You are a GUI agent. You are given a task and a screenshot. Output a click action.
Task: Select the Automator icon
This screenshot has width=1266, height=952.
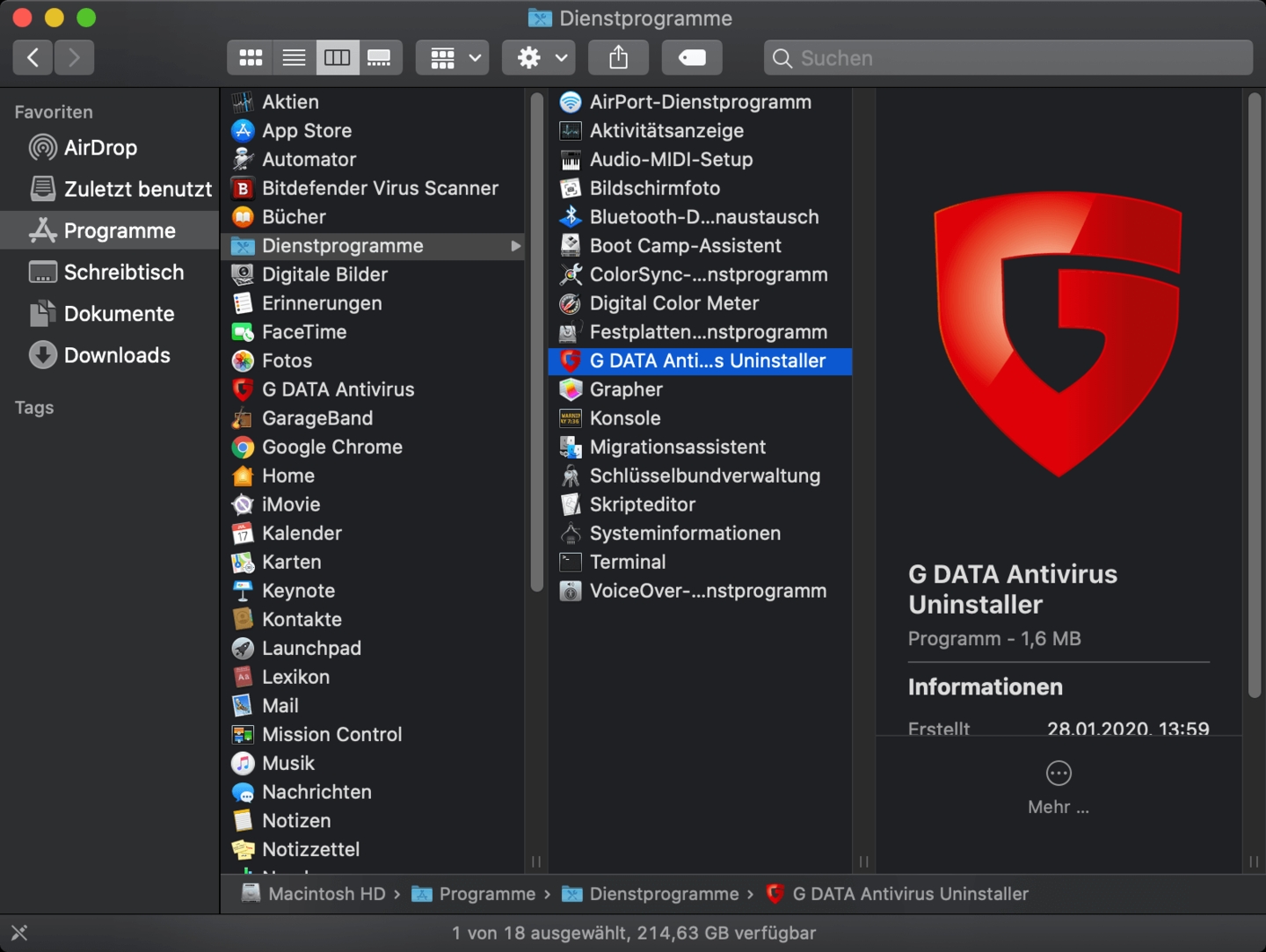pos(243,159)
